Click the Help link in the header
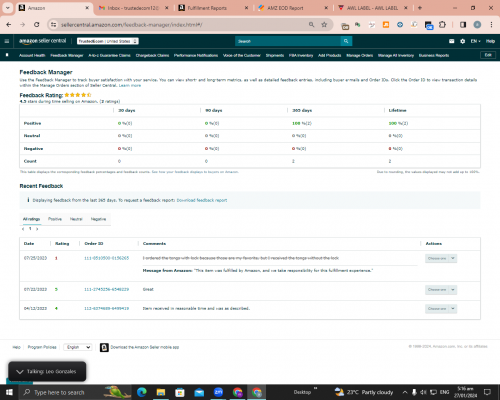500x400 pixels. pyautogui.click(x=490, y=41)
